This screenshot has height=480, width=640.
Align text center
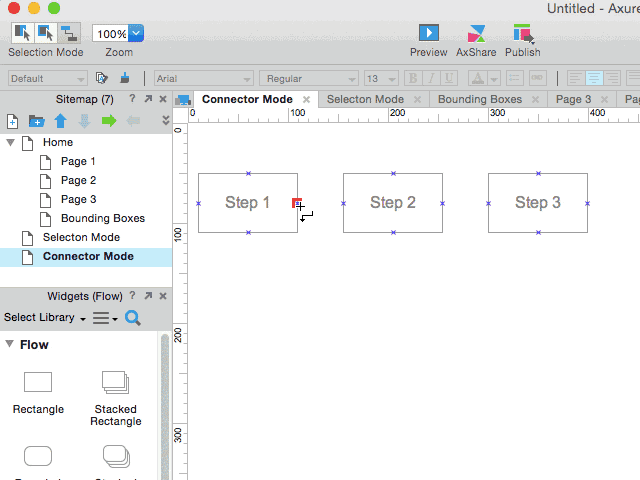point(594,78)
